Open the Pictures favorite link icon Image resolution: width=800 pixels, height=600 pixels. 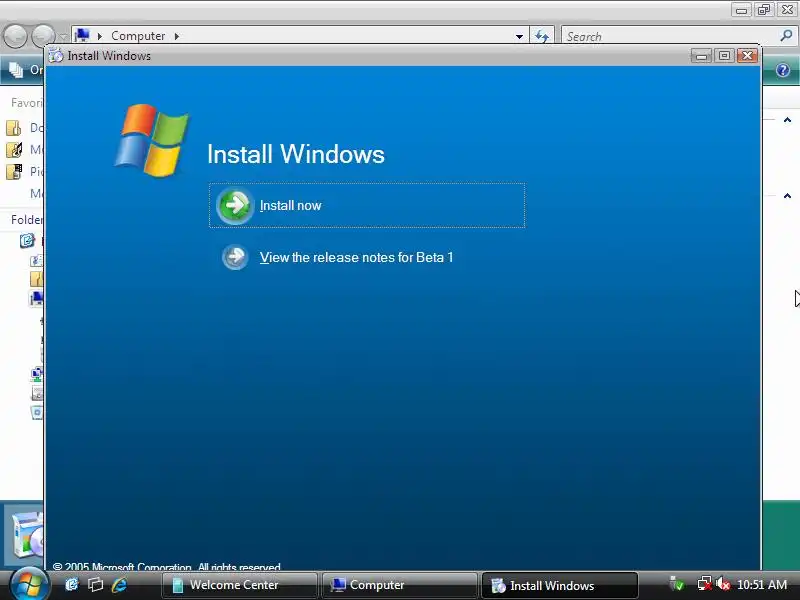pyautogui.click(x=14, y=171)
